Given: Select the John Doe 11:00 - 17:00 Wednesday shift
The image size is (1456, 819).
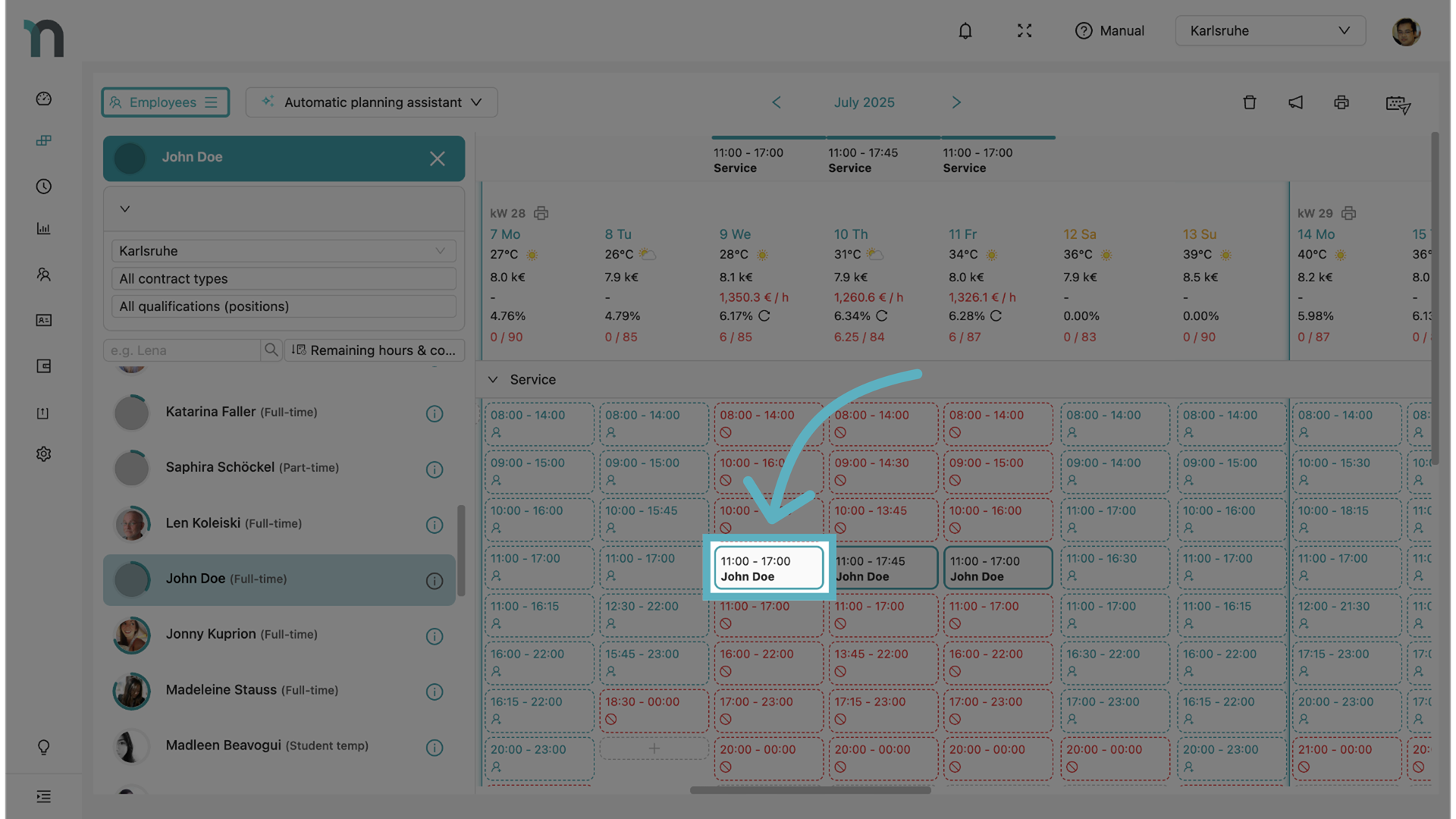Looking at the screenshot, I should click(768, 569).
